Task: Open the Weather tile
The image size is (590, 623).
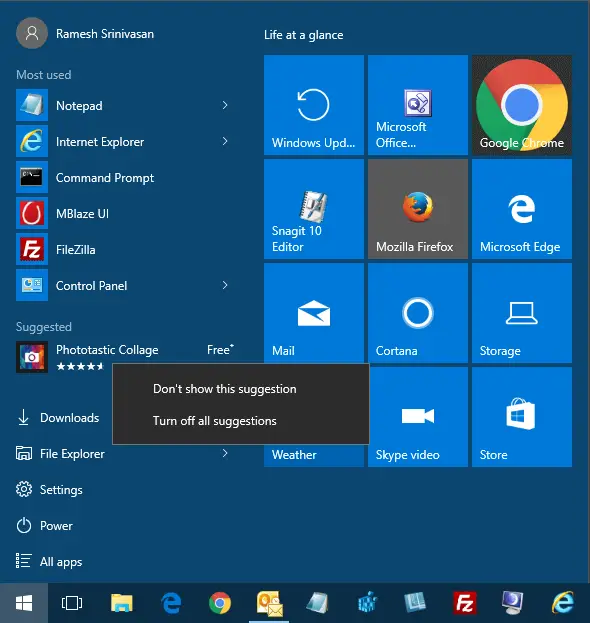Action: coord(314,455)
